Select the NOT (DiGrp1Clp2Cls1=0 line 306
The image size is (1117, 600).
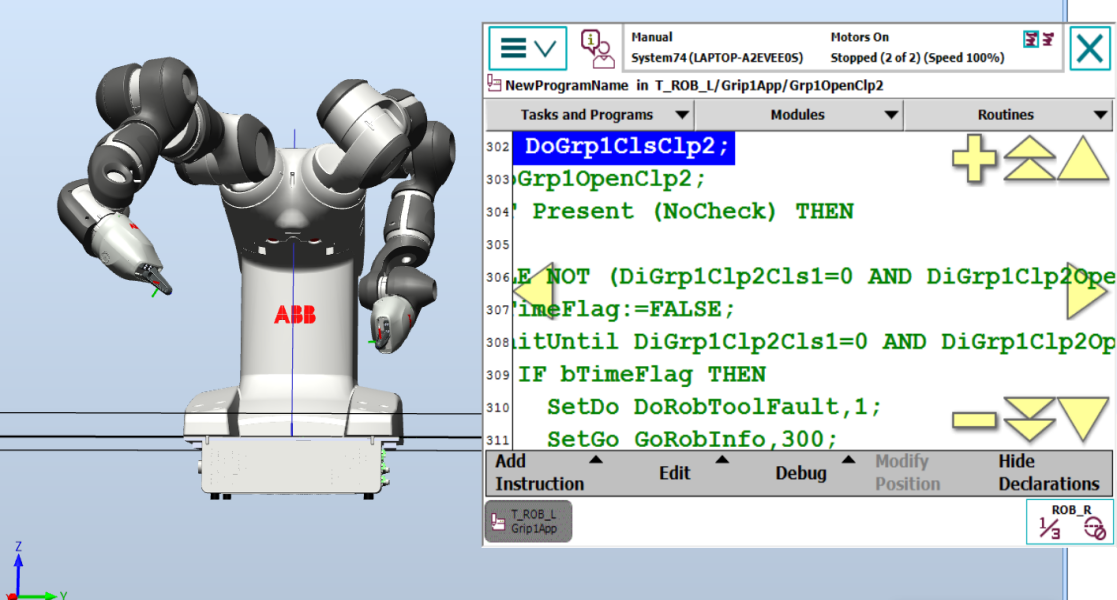812,276
